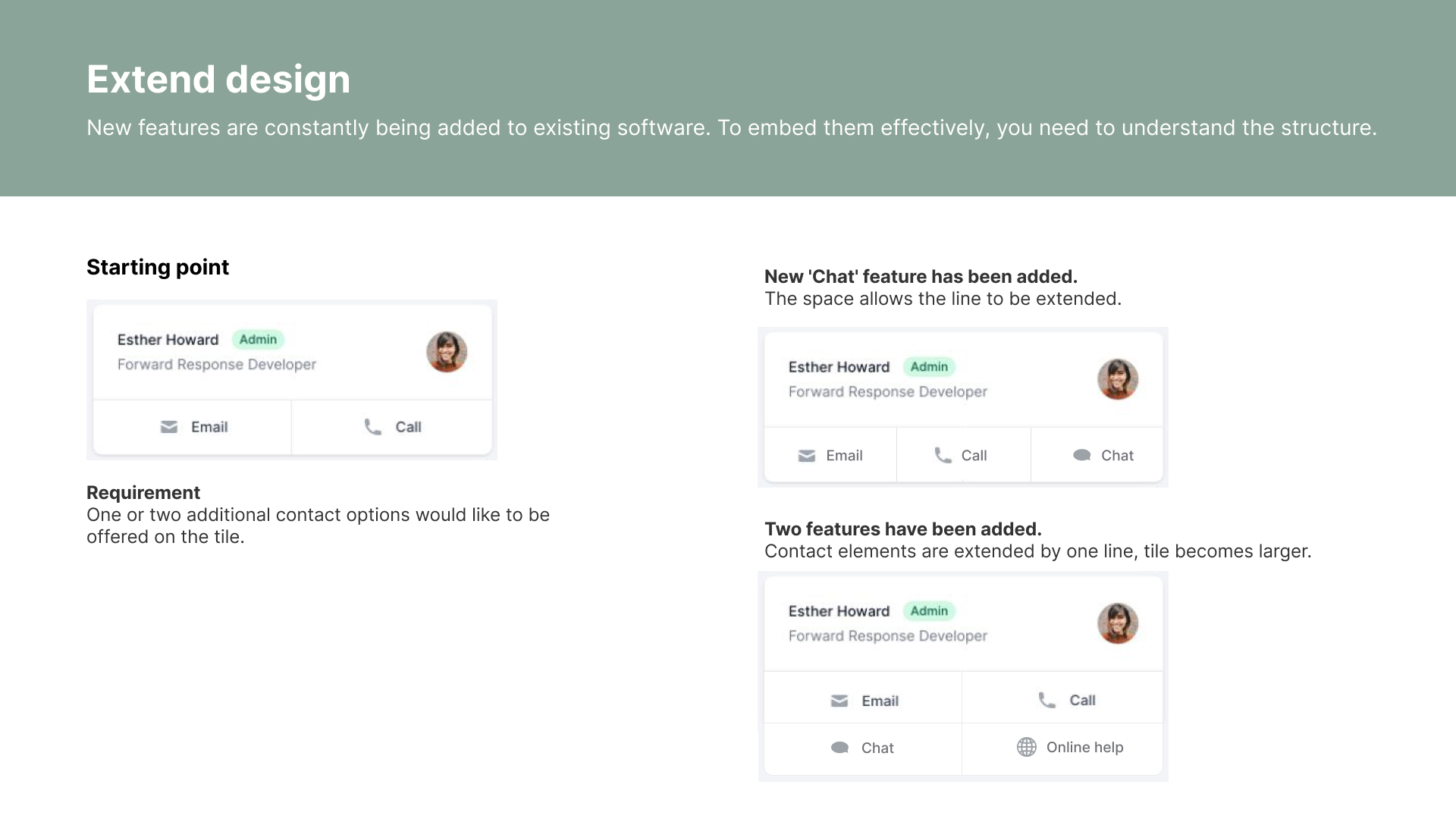
Task: Click the envelope icon in the four-button tile
Action: pos(839,701)
